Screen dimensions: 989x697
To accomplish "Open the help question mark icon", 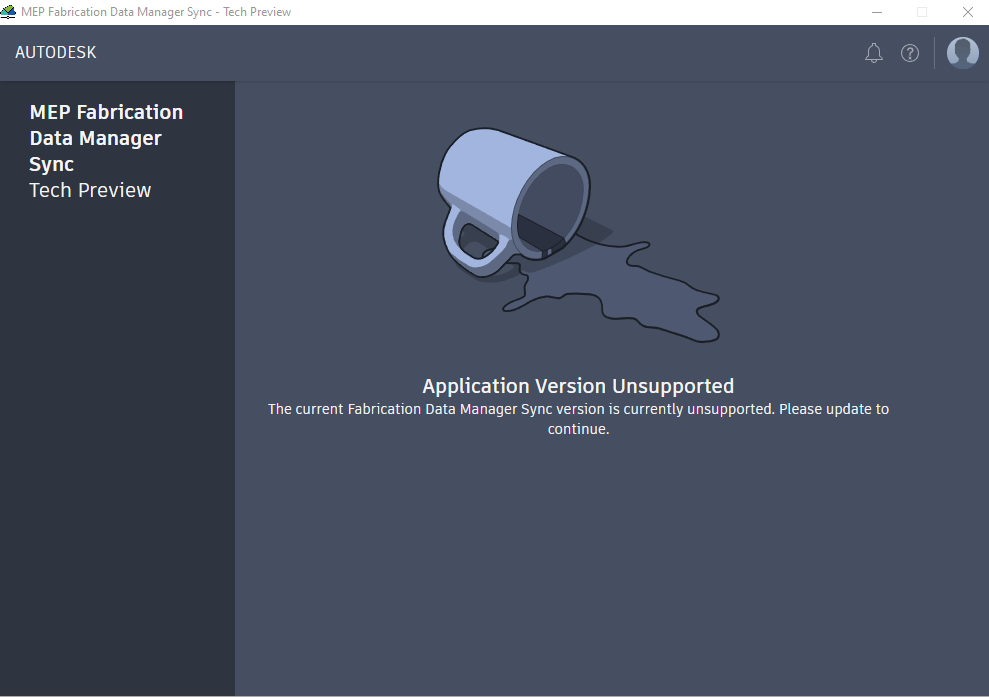I will pos(910,53).
